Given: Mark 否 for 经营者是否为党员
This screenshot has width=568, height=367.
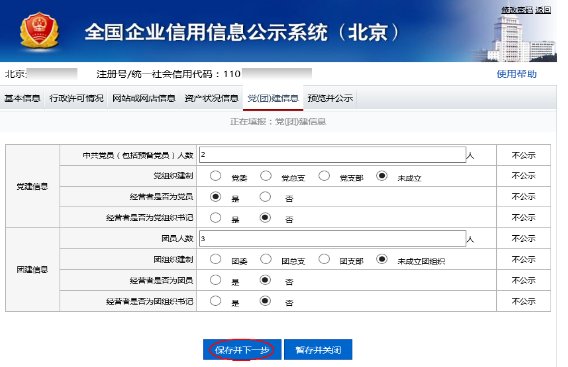Looking at the screenshot, I should coord(265,197).
